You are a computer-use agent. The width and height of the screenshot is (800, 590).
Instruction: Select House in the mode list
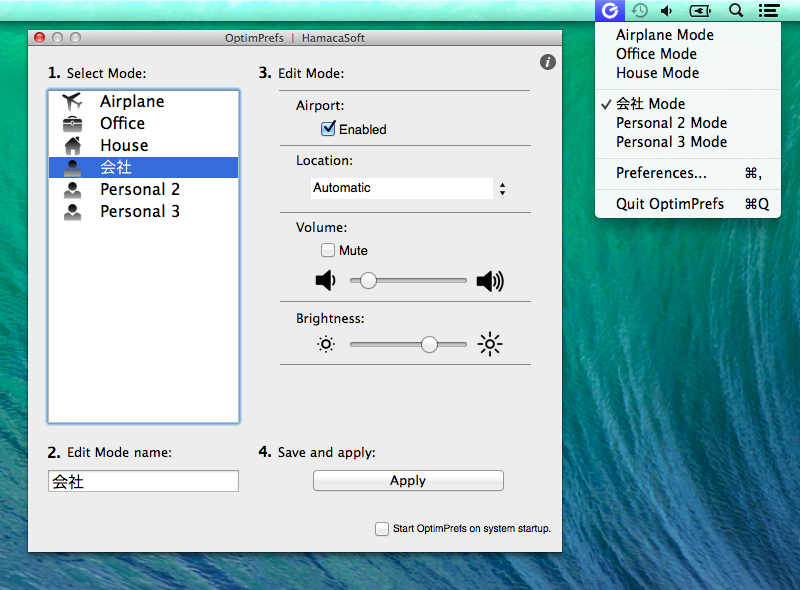point(143,145)
